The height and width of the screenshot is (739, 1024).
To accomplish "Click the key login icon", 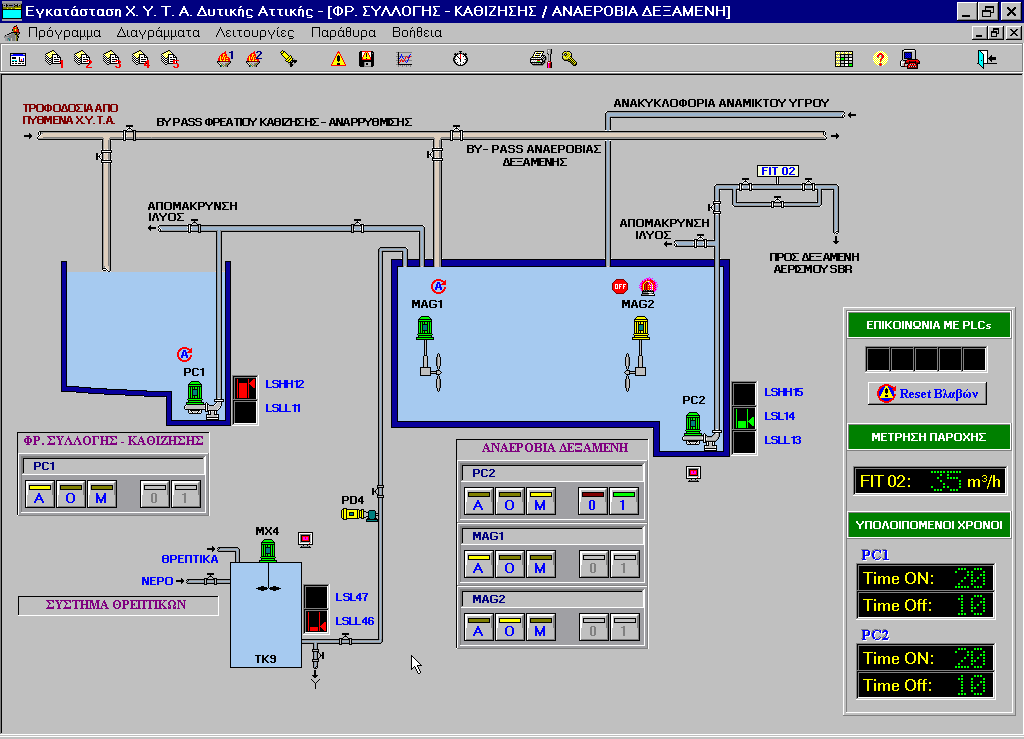I will 569,59.
